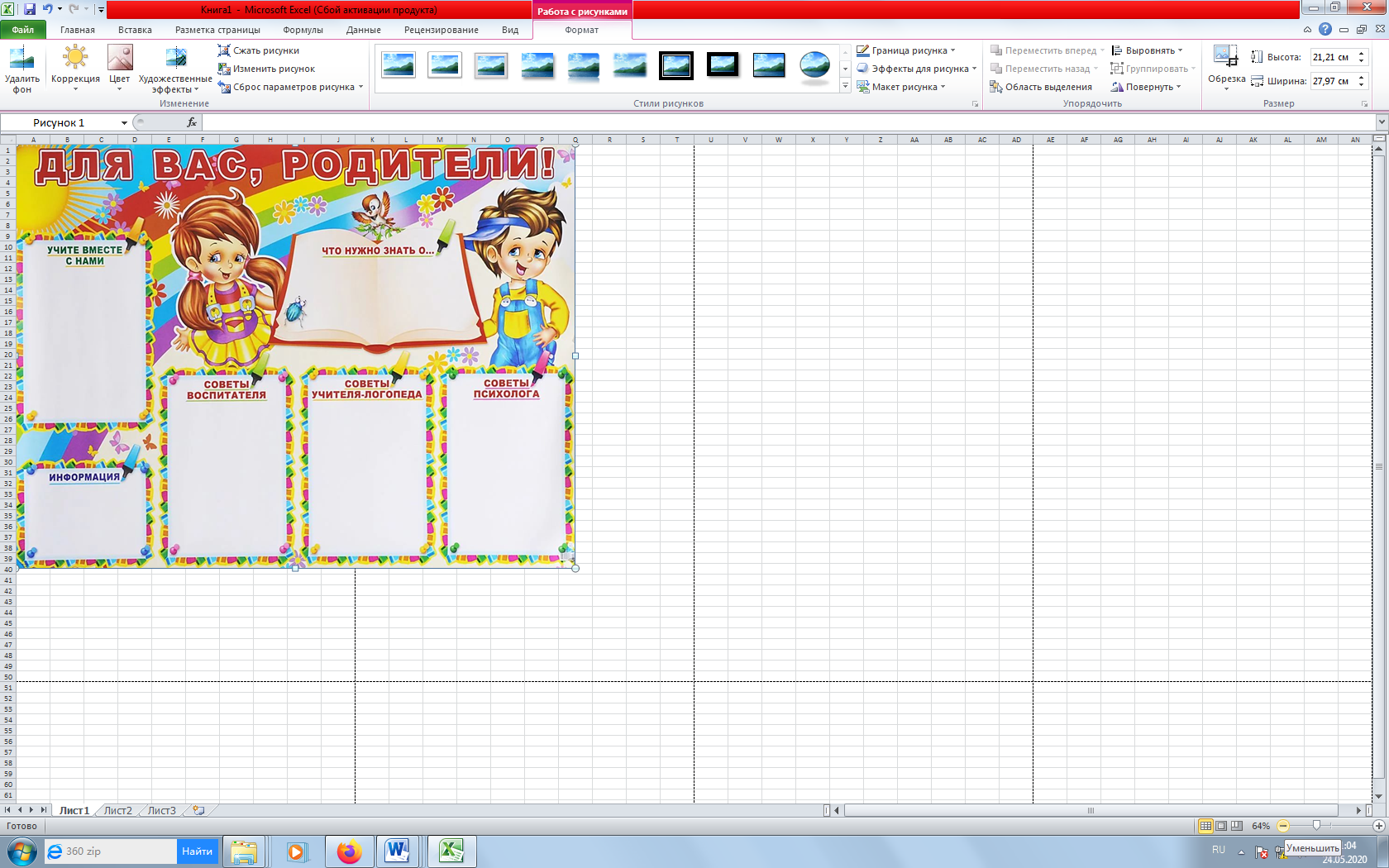Viewport: 1389px width, 868px height.
Task: Select the Лист2 sheet tab
Action: coord(117,810)
